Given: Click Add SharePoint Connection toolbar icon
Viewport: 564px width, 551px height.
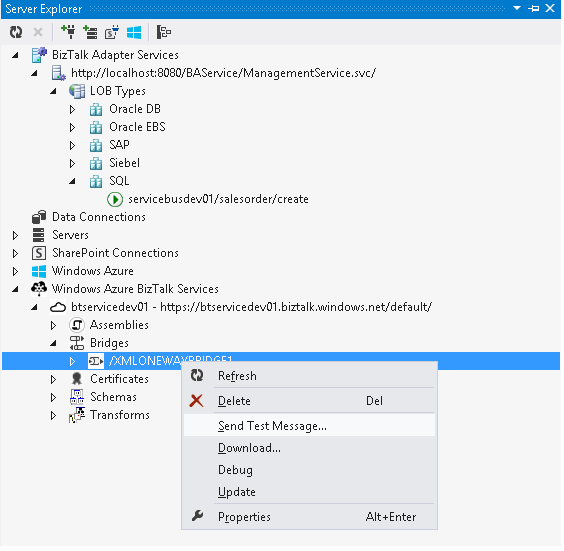Looking at the screenshot, I should (112, 32).
